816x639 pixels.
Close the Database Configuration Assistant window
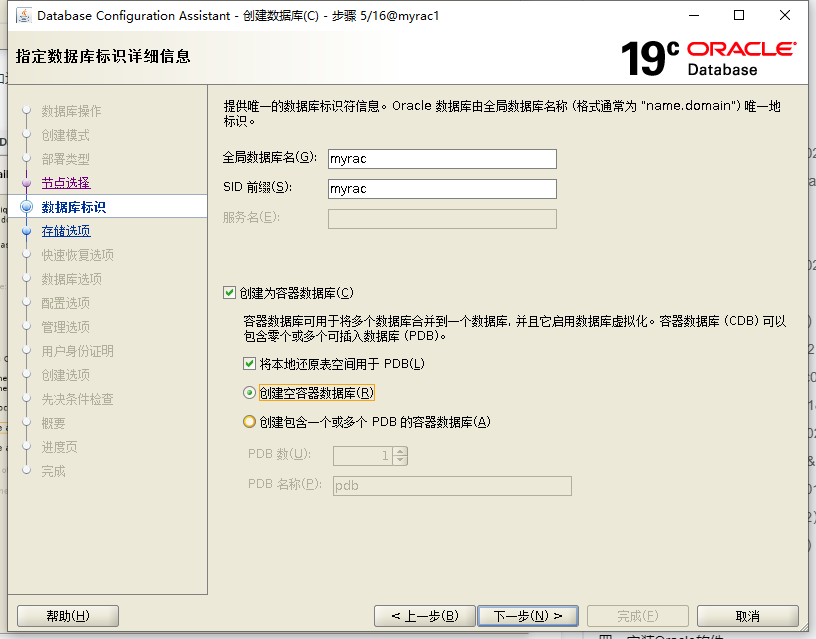[x=785, y=16]
